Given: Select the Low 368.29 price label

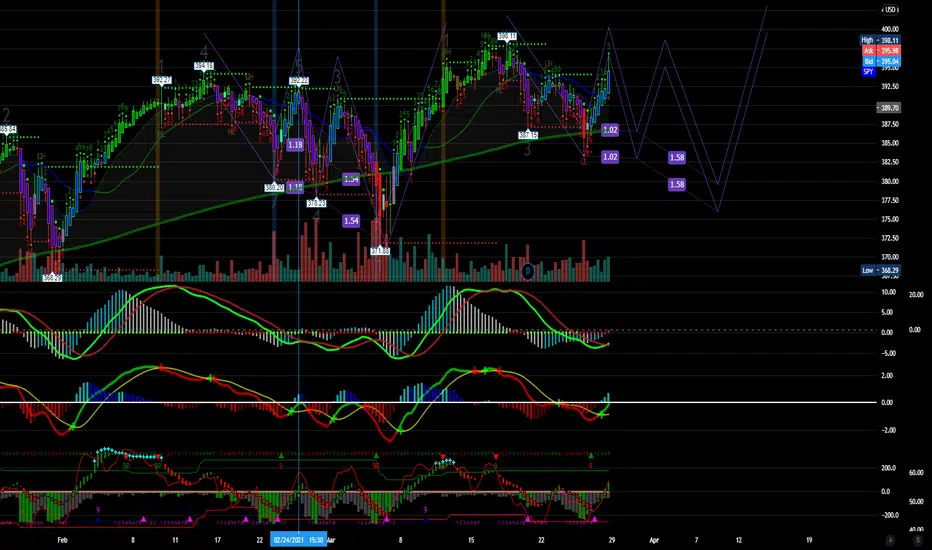Looking at the screenshot, I should coord(880,270).
